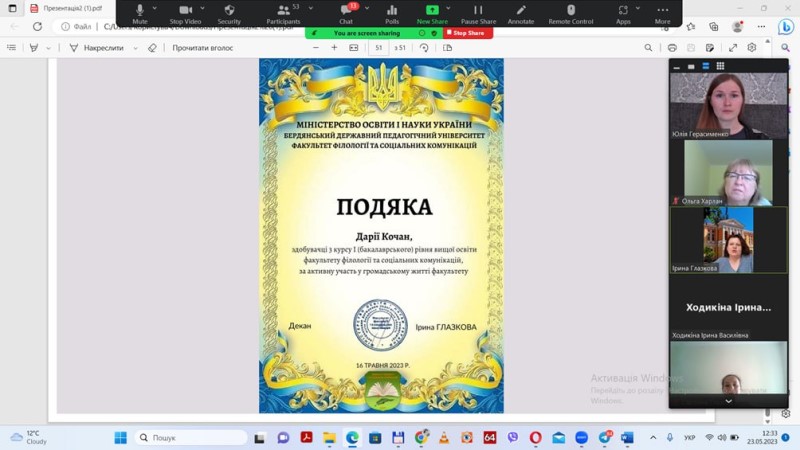This screenshot has width=800, height=450.
Task: Toggle the PDF page view layout
Action: (x=447, y=47)
